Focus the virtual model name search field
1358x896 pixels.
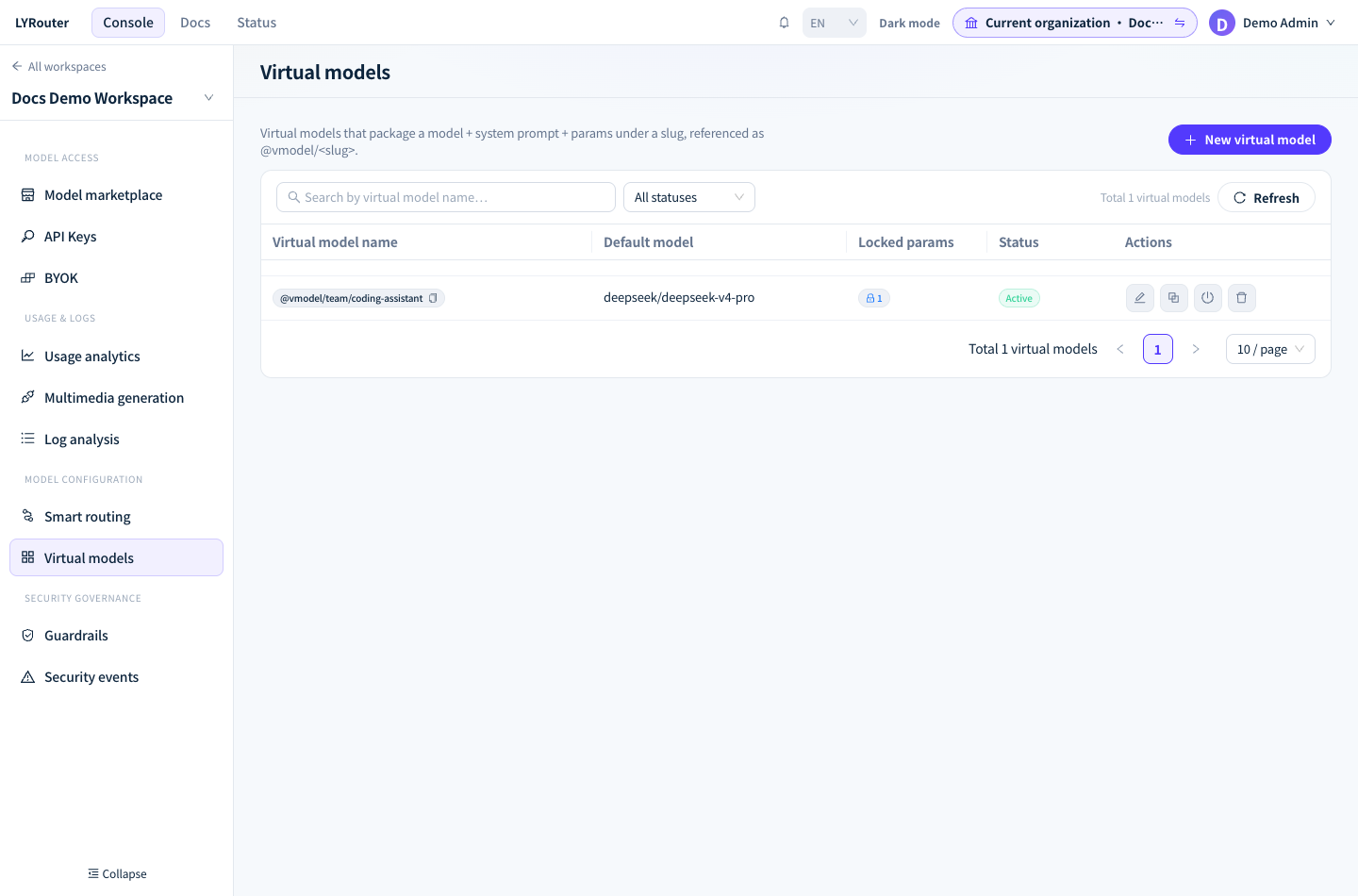[446, 197]
